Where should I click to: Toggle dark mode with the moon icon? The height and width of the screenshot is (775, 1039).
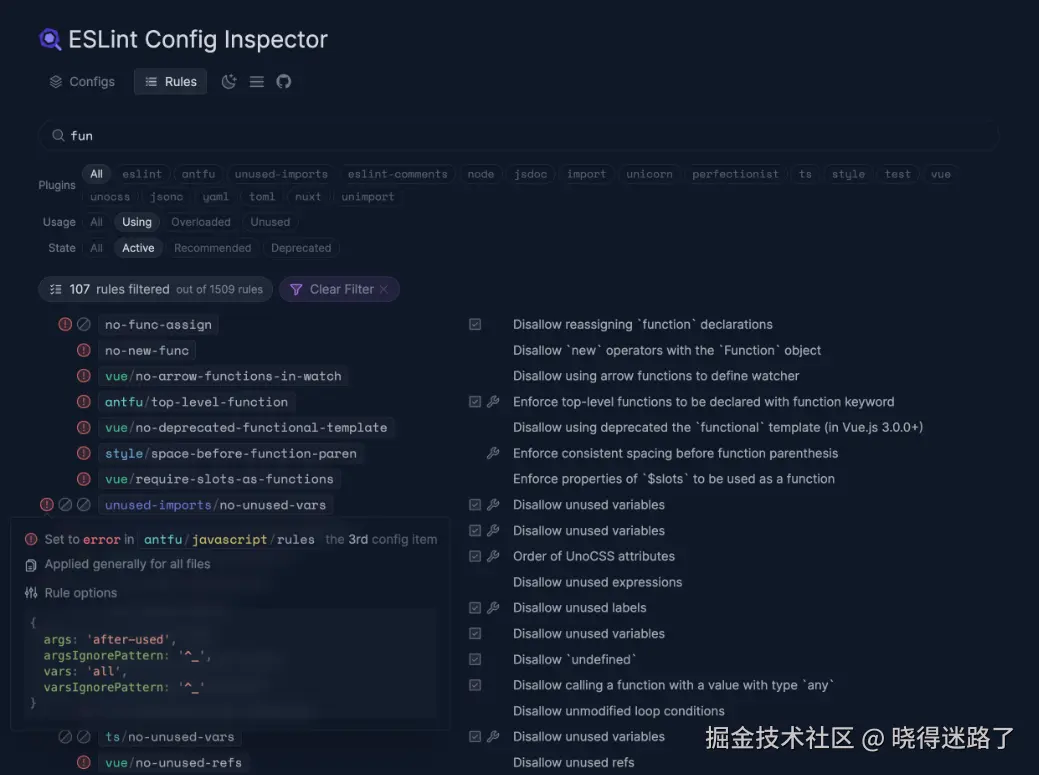click(x=229, y=81)
